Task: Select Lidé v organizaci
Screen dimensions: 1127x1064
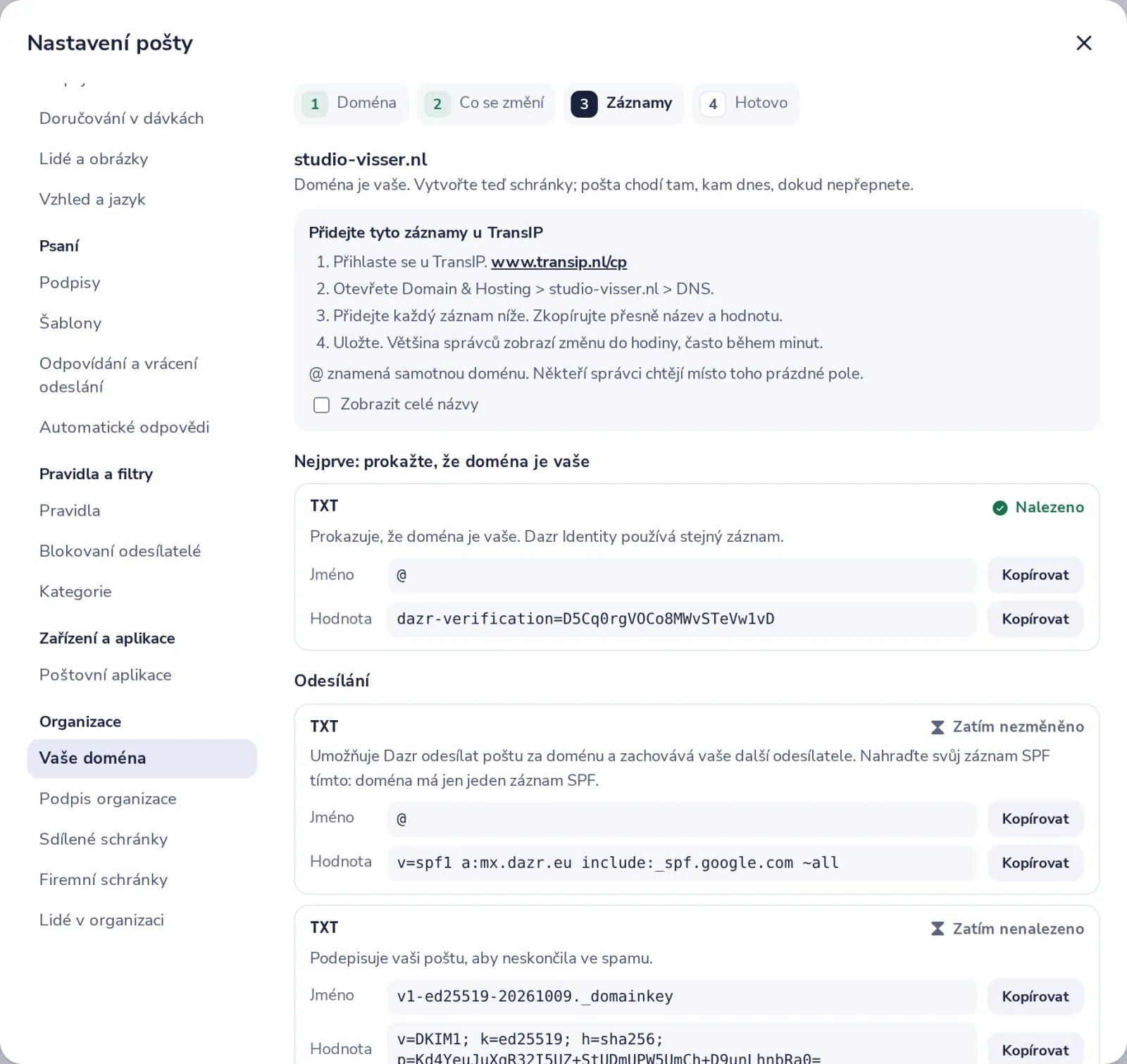Action: click(x=101, y=920)
